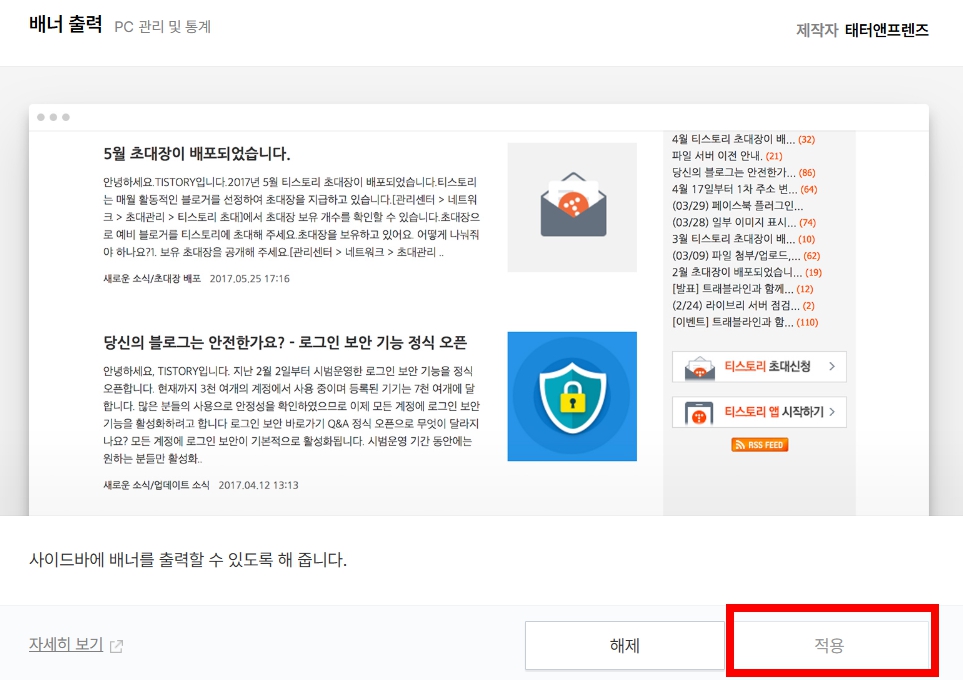Click the date 2017.05.25 17:16
The image size is (963, 680).
249,278
